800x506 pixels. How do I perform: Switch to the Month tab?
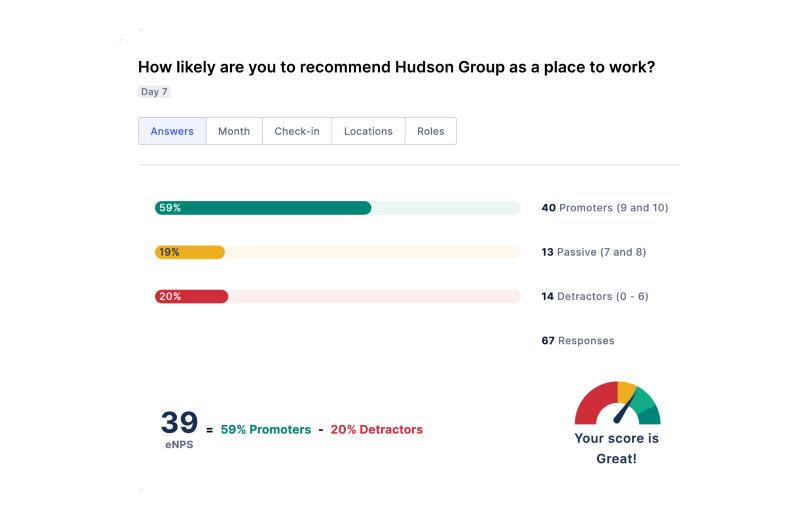pyautogui.click(x=234, y=131)
